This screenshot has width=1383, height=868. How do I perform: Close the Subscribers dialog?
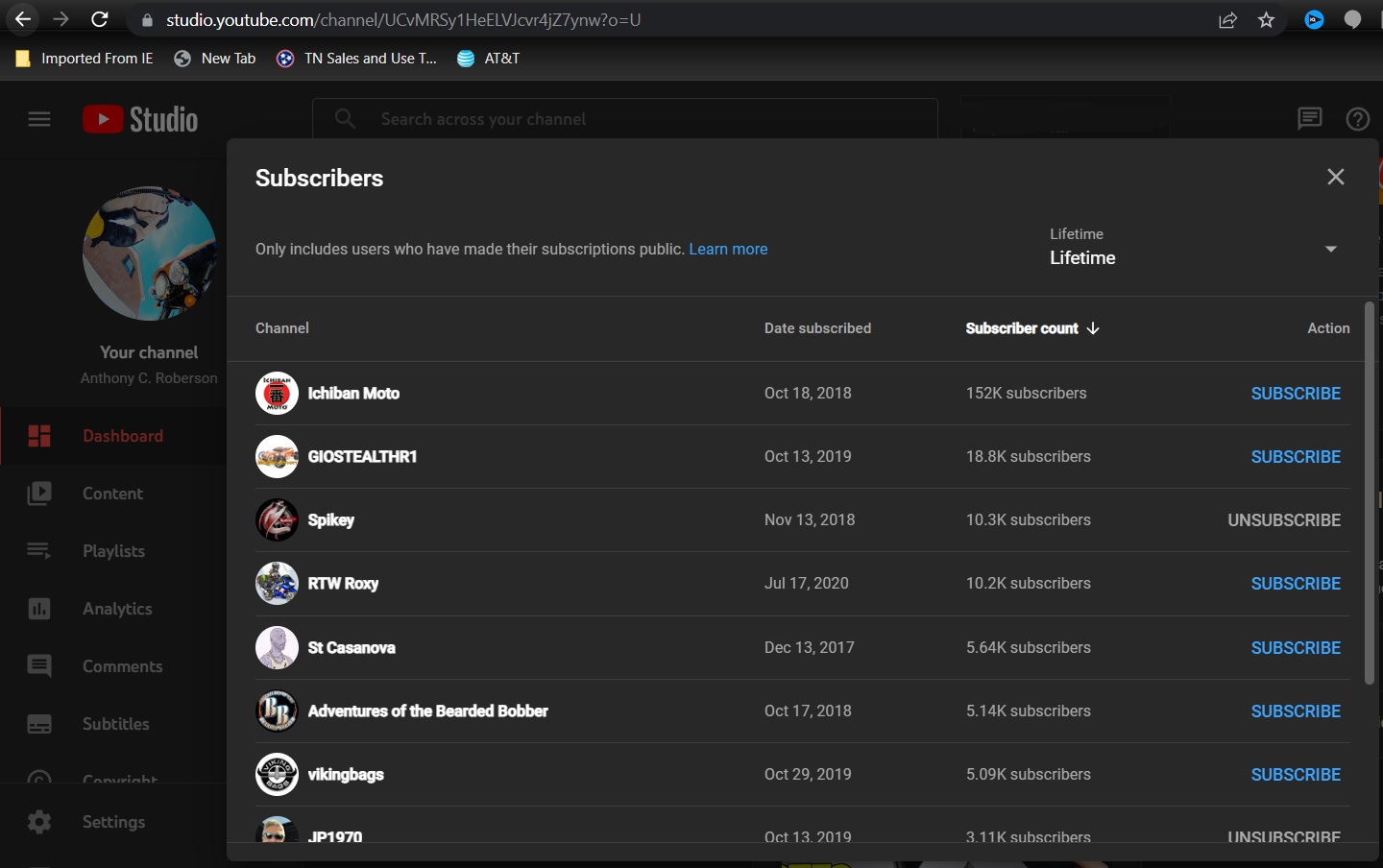tap(1336, 177)
